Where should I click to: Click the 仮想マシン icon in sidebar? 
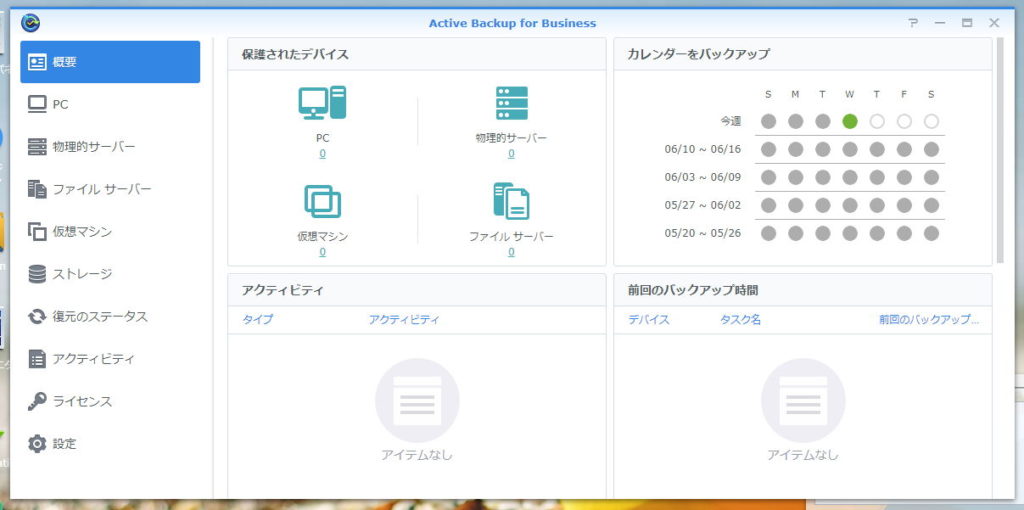click(x=37, y=232)
